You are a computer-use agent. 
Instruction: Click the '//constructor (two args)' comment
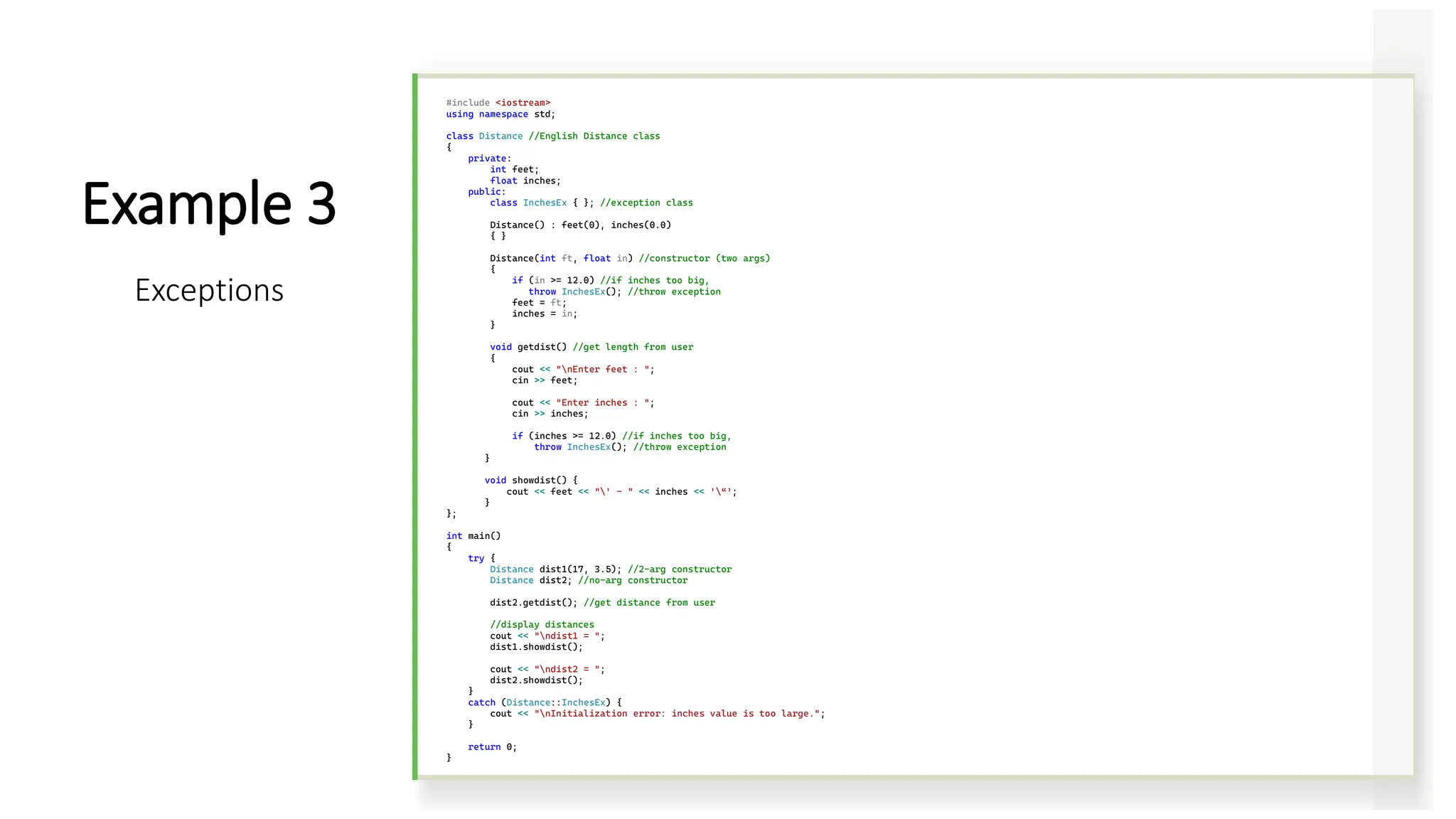coord(704,258)
